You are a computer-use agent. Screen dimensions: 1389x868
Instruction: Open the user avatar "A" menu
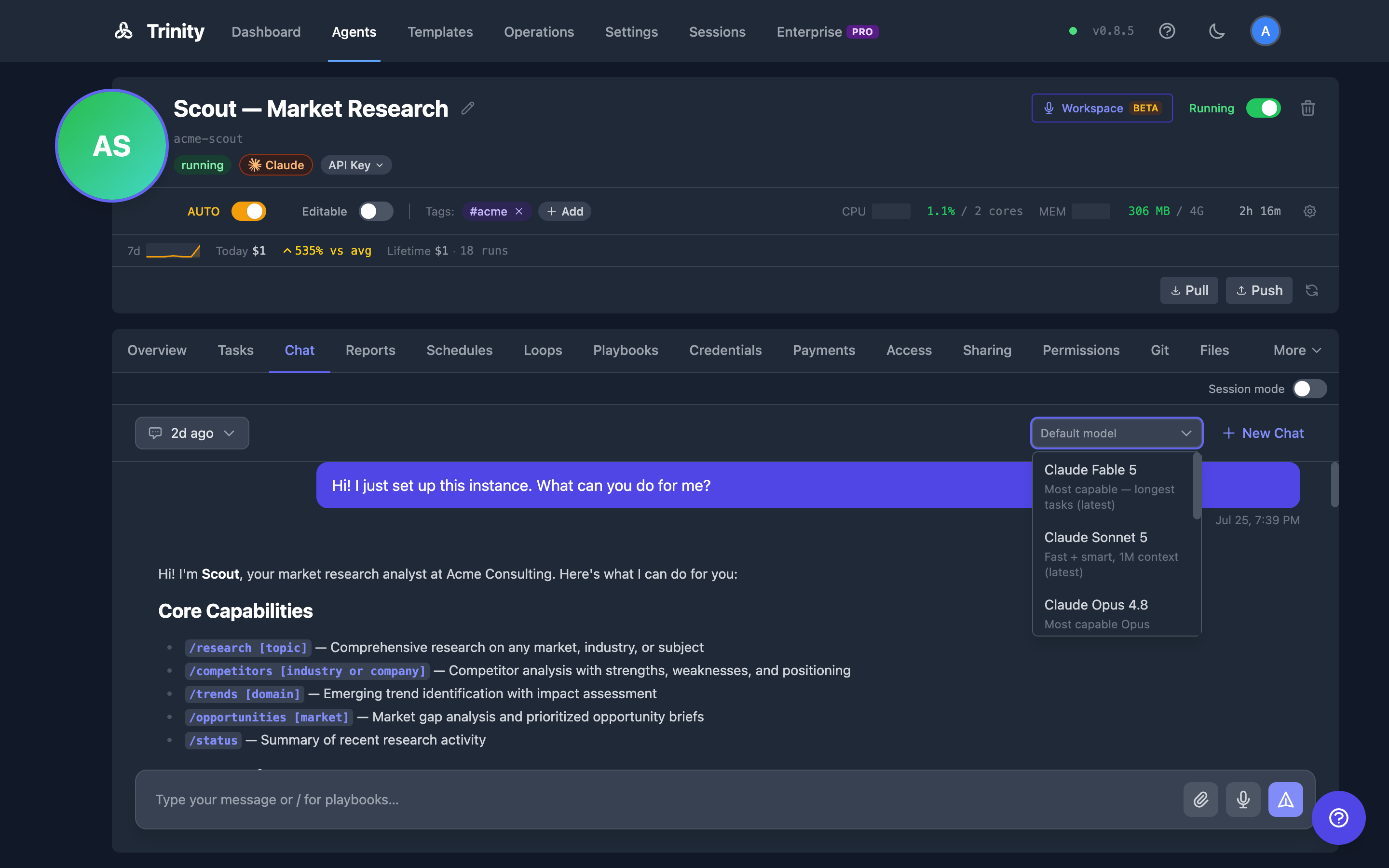[1265, 31]
